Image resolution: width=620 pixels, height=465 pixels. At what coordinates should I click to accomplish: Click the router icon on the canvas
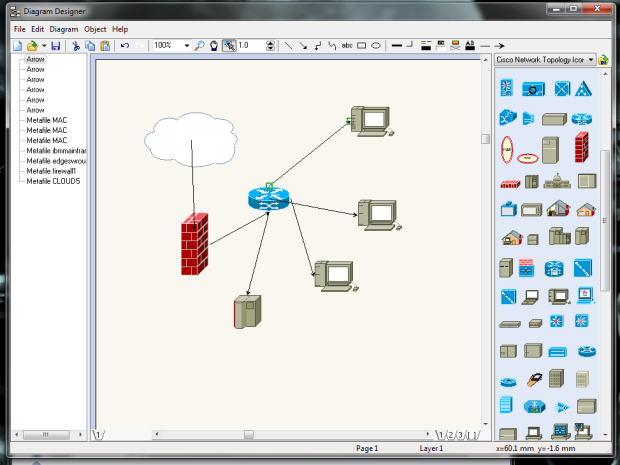[x=268, y=198]
